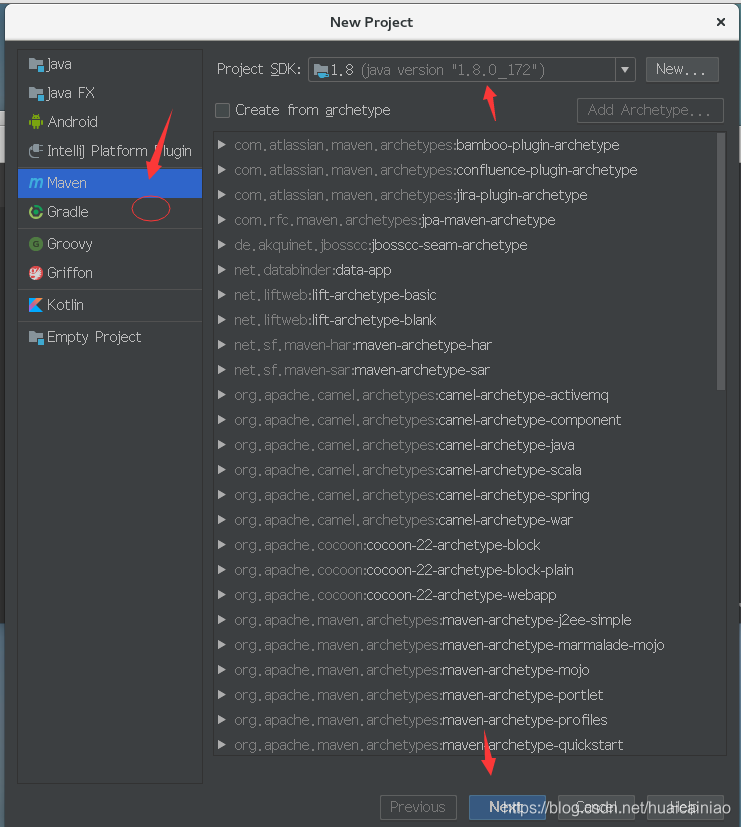This screenshot has height=827, width=741.
Task: Select camel-archetype-java row
Action: (x=466, y=445)
